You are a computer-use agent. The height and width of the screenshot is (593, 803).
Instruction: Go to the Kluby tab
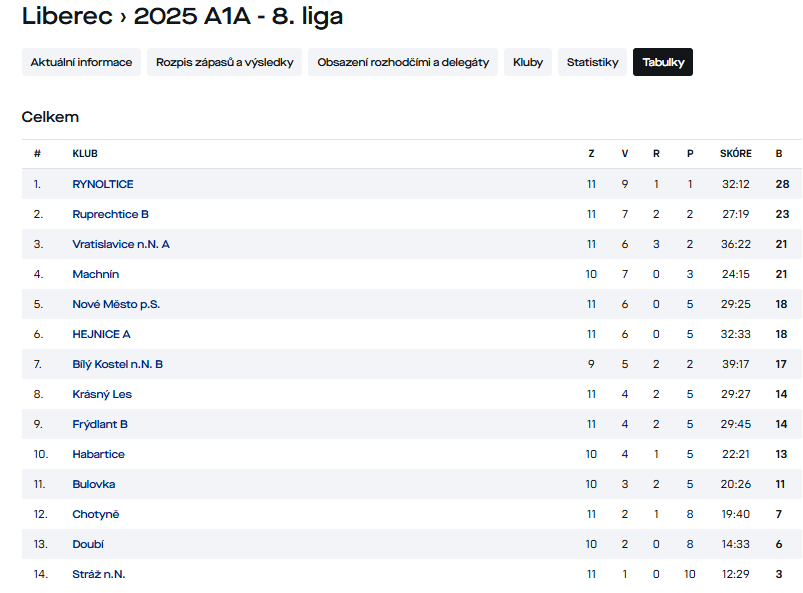(x=528, y=62)
